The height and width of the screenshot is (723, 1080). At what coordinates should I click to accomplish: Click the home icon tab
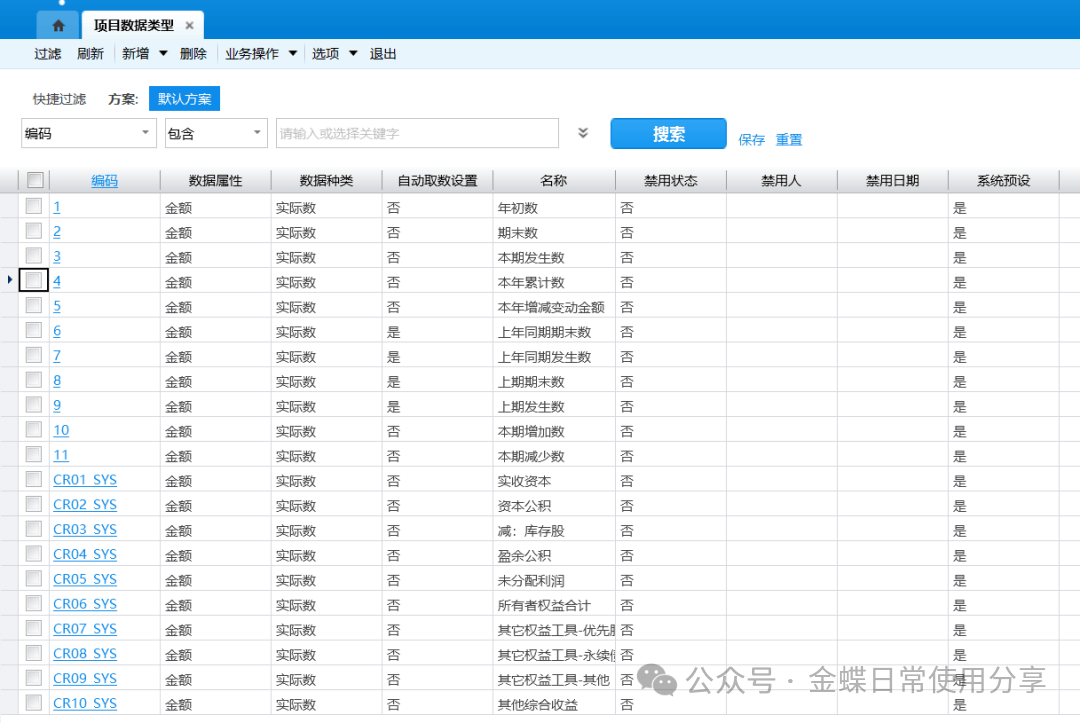[x=58, y=25]
